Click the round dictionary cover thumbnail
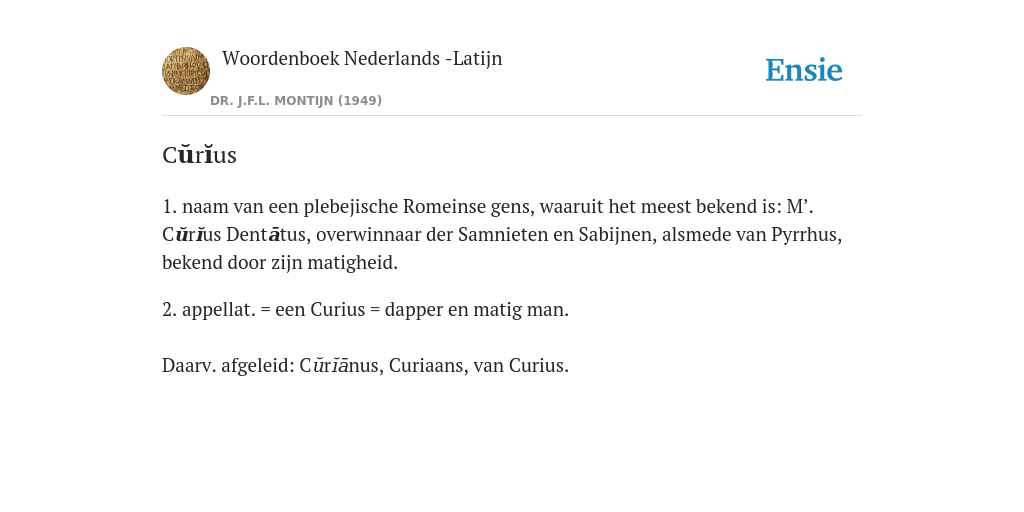Screen dimensions: 1024x512 click(186, 71)
